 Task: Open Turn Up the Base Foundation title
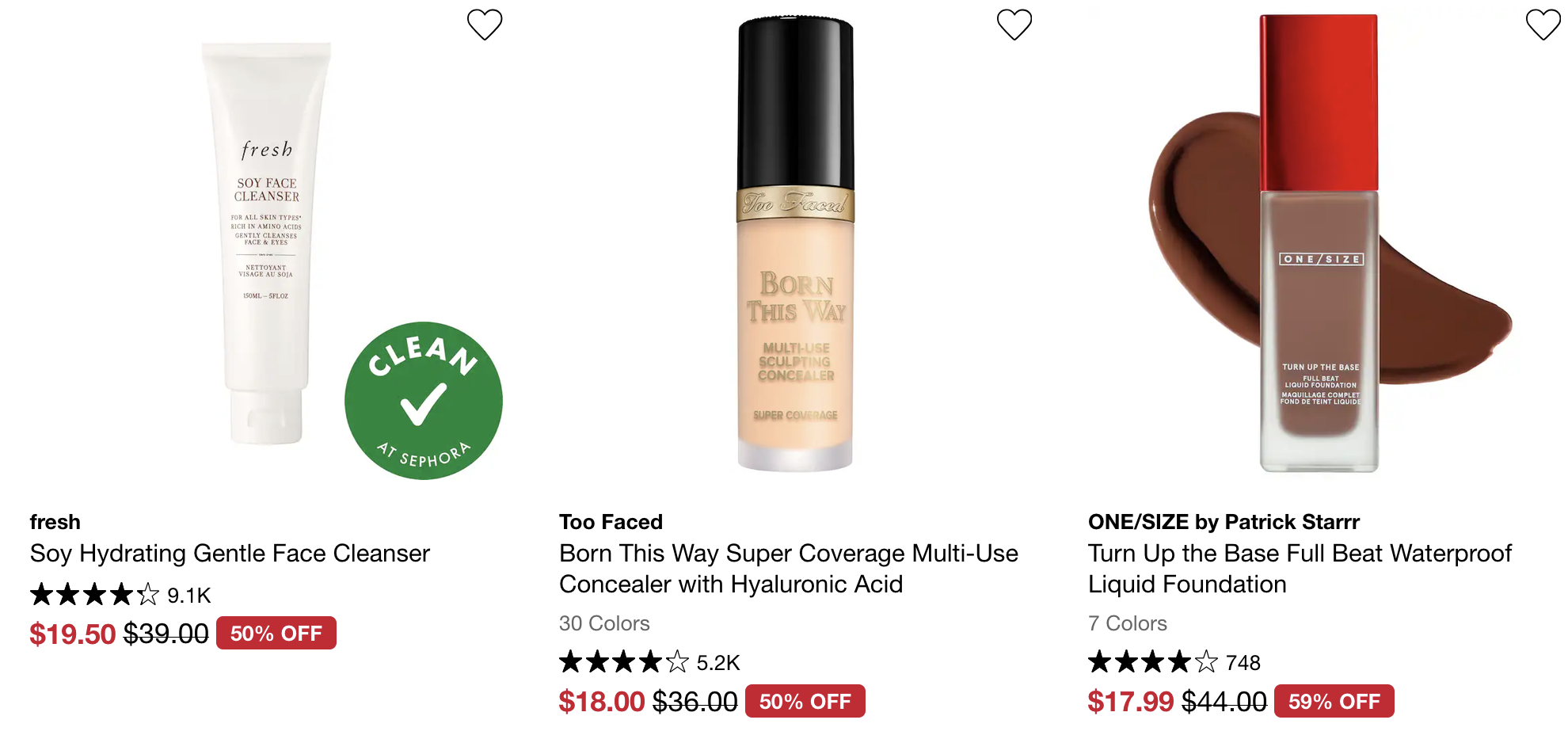point(1300,569)
